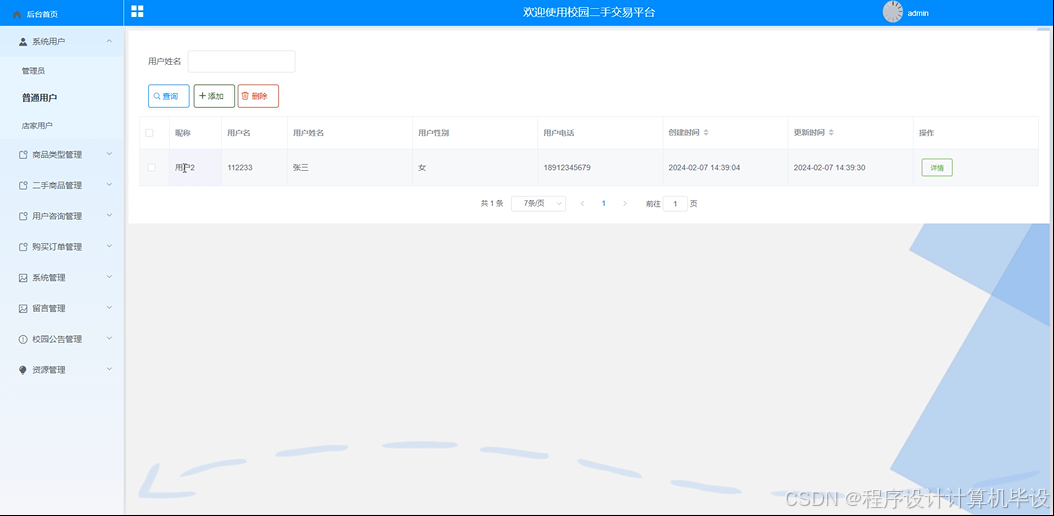Select 管理员 submenu item
The image size is (1054, 516).
34,71
